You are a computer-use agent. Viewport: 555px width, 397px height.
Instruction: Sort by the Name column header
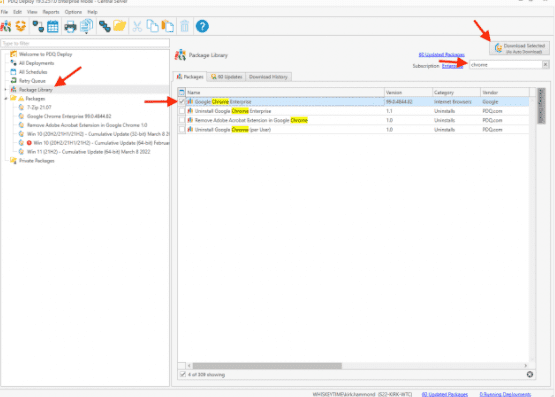tap(285, 92)
